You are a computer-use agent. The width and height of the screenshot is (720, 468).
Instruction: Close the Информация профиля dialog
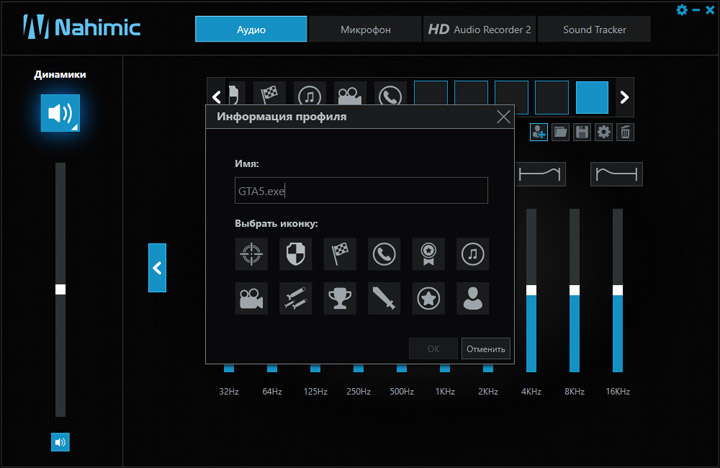[x=503, y=117]
